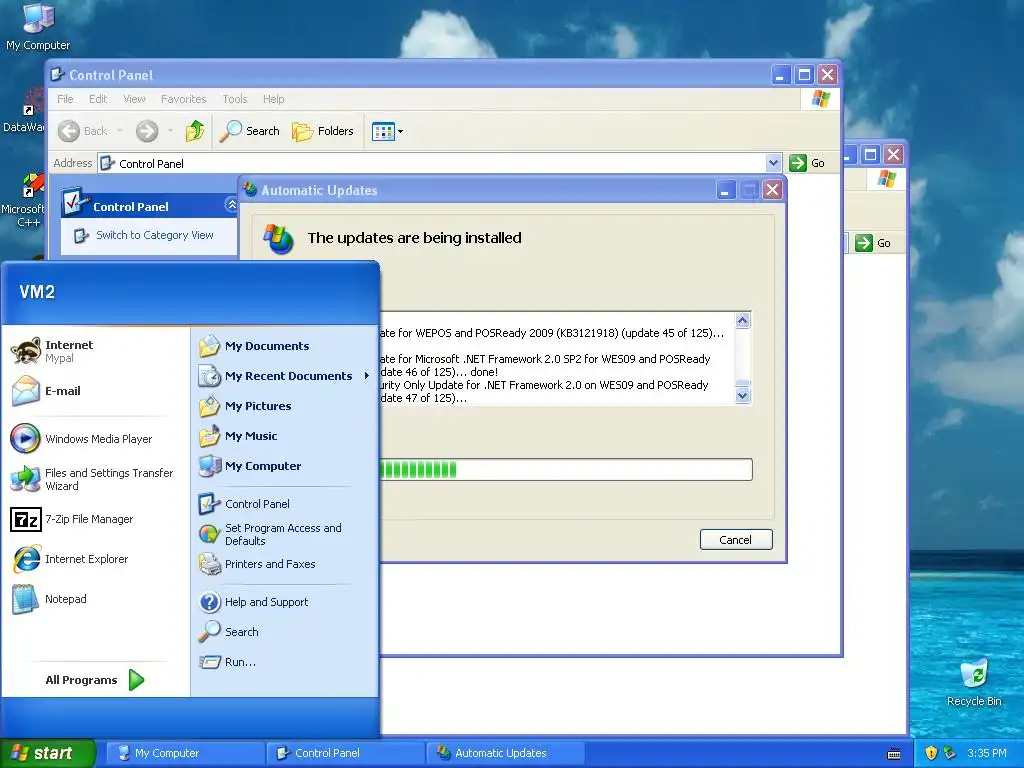
Task: Click Go button in the background window
Action: [873, 243]
